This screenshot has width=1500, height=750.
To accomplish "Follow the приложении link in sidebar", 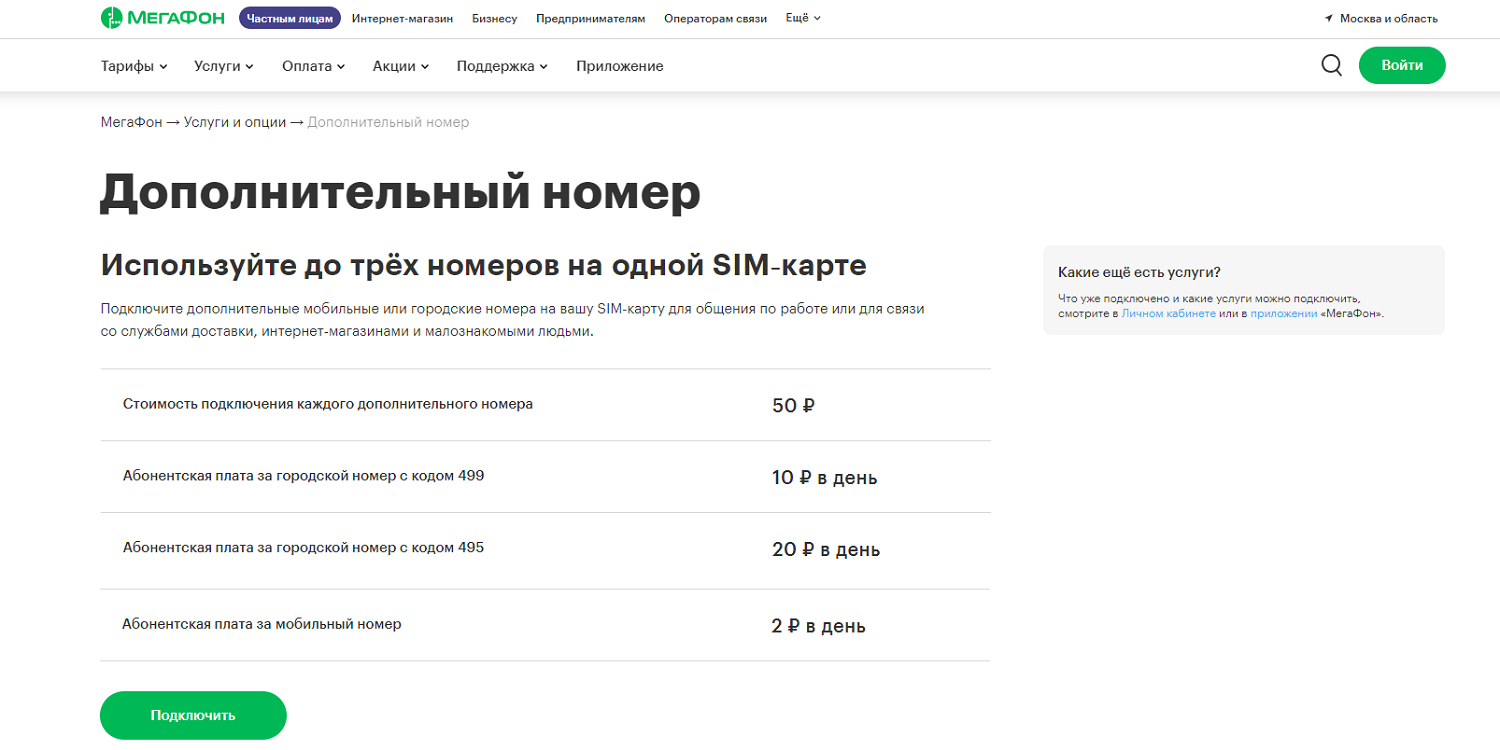I will (1284, 314).
